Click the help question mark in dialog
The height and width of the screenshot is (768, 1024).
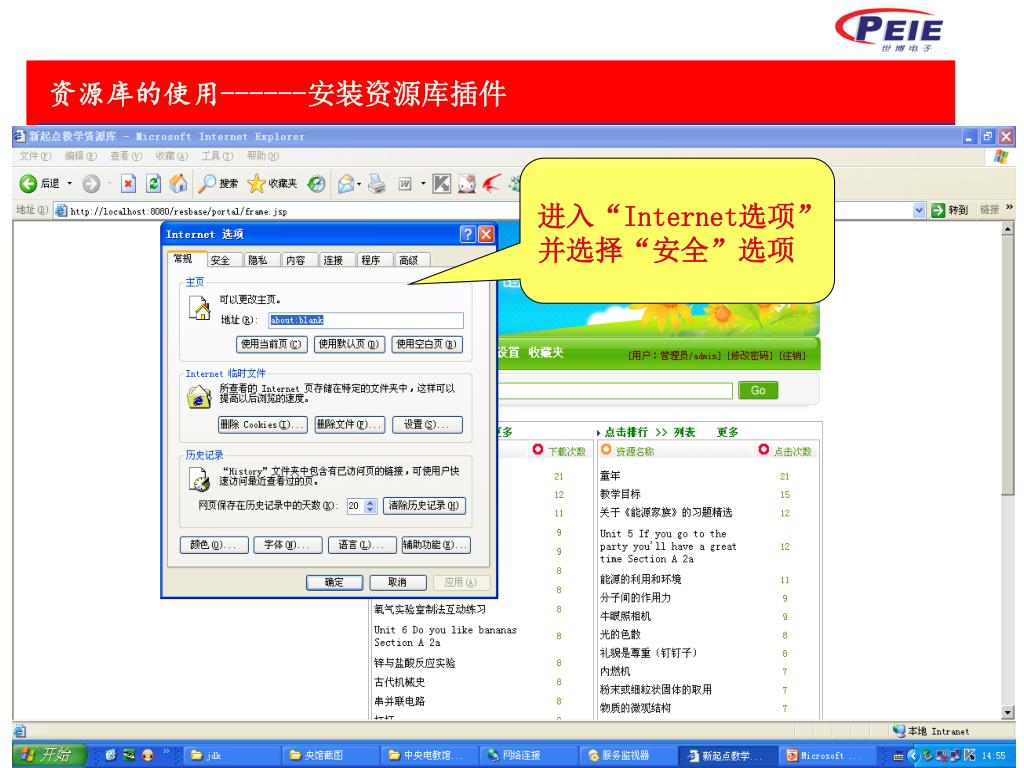pyautogui.click(x=468, y=234)
